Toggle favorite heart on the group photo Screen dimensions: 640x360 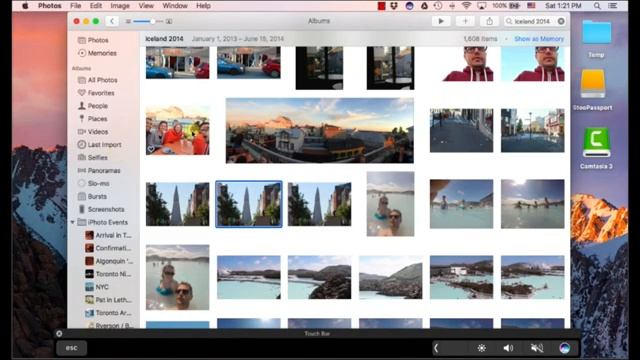point(151,149)
